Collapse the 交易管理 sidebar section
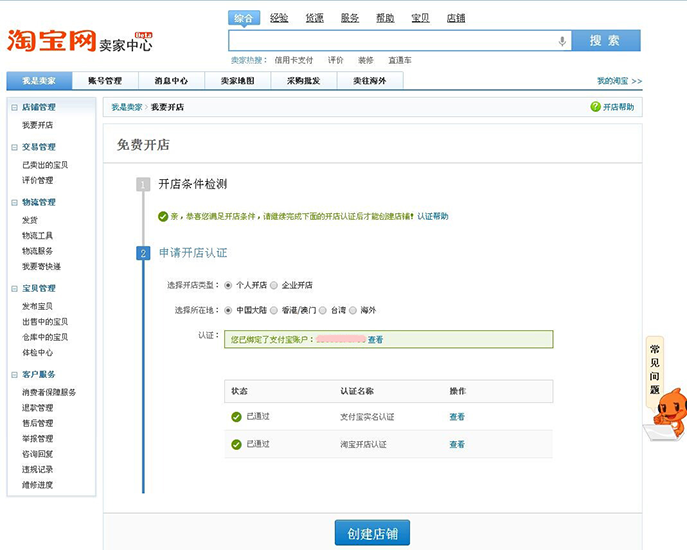Screen dimensions: 687x550 [14, 147]
